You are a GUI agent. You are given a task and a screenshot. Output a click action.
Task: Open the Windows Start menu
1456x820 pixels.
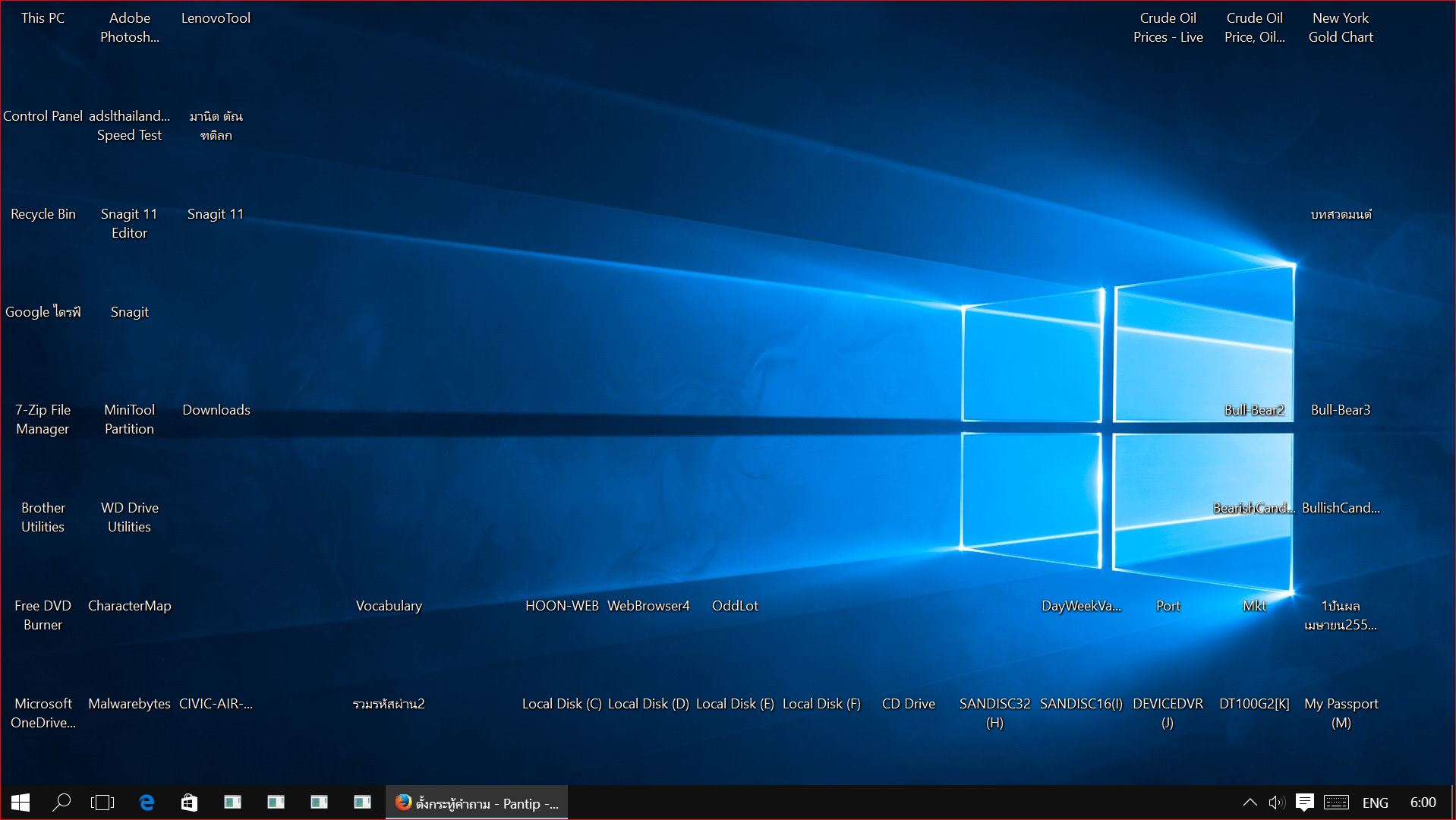20,803
